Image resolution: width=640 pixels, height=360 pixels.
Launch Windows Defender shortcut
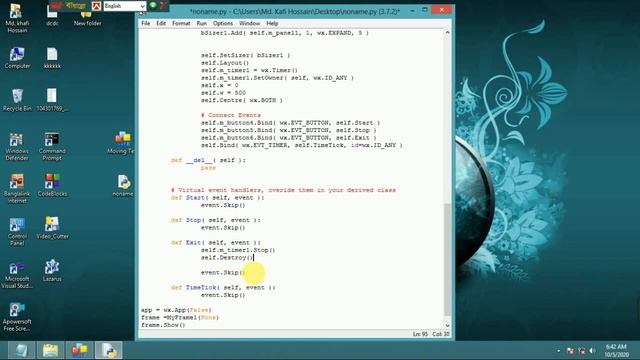pyautogui.click(x=17, y=147)
